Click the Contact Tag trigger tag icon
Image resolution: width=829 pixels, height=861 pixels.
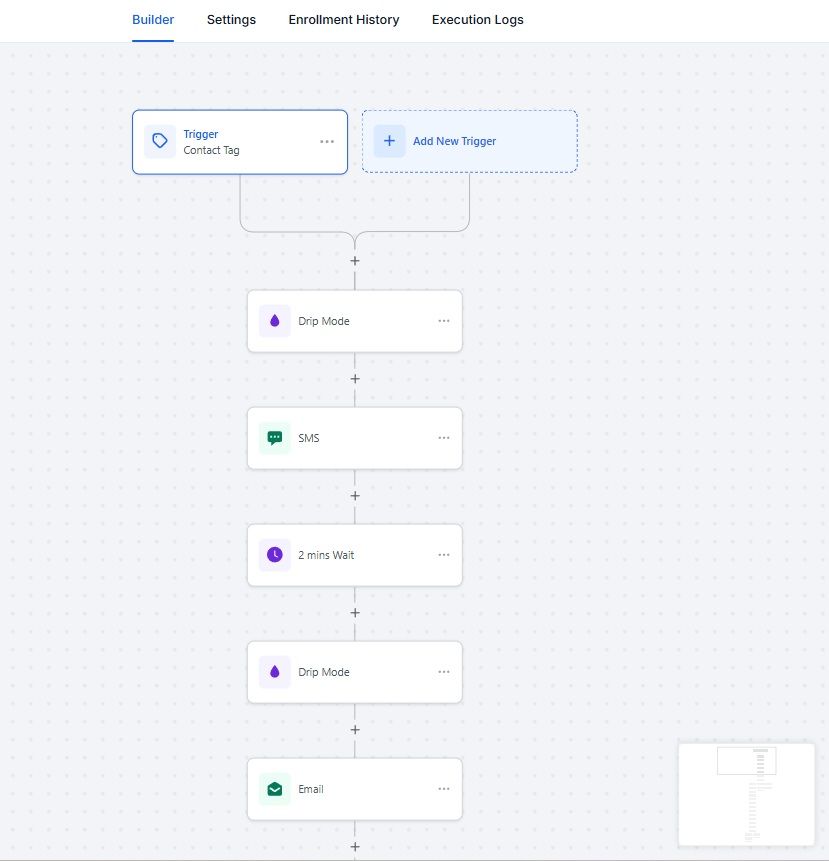pos(160,142)
